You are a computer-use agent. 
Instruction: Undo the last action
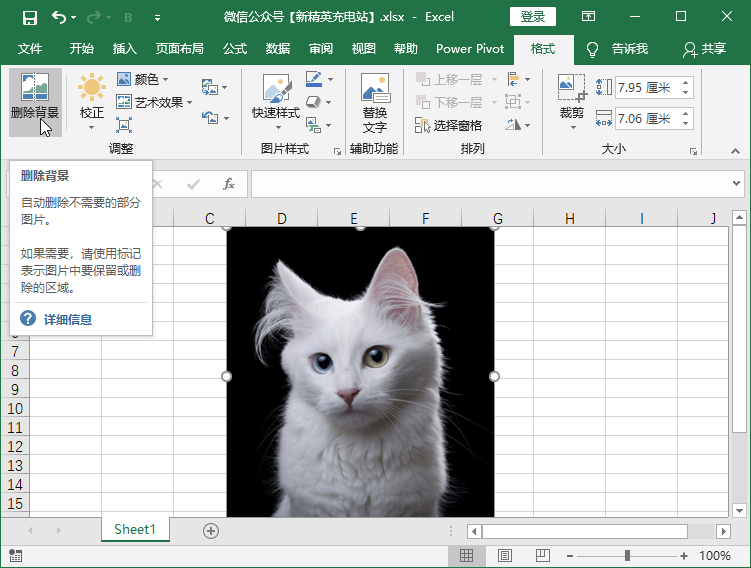pos(59,17)
